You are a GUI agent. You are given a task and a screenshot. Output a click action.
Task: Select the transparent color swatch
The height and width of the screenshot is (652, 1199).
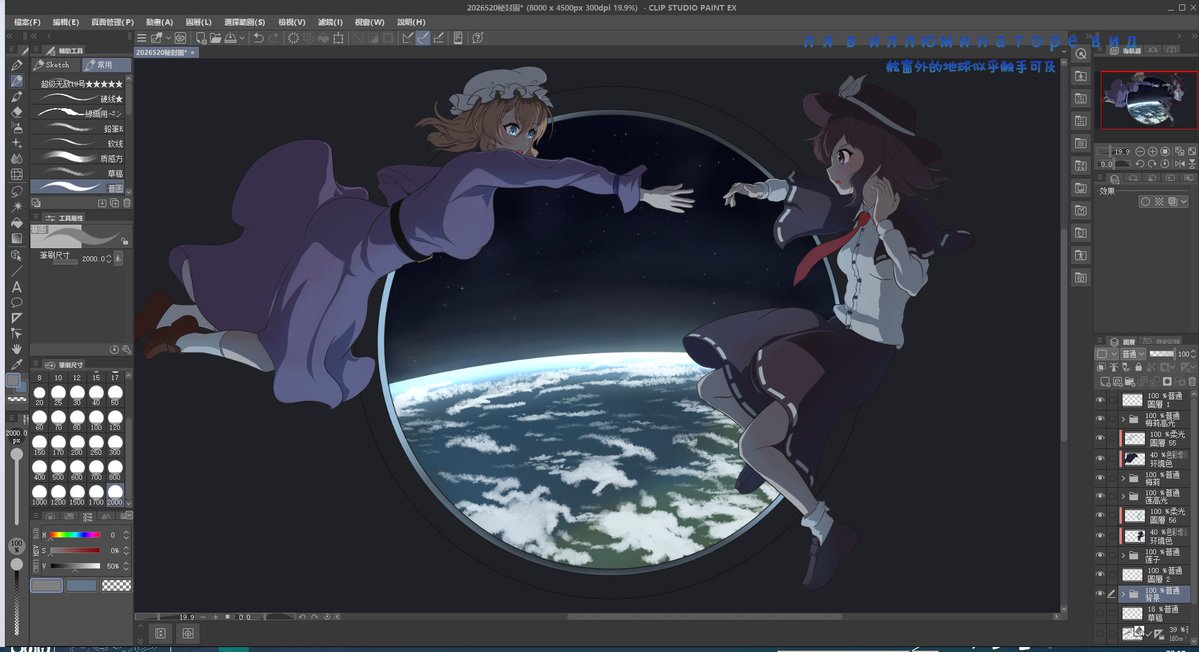pos(116,586)
